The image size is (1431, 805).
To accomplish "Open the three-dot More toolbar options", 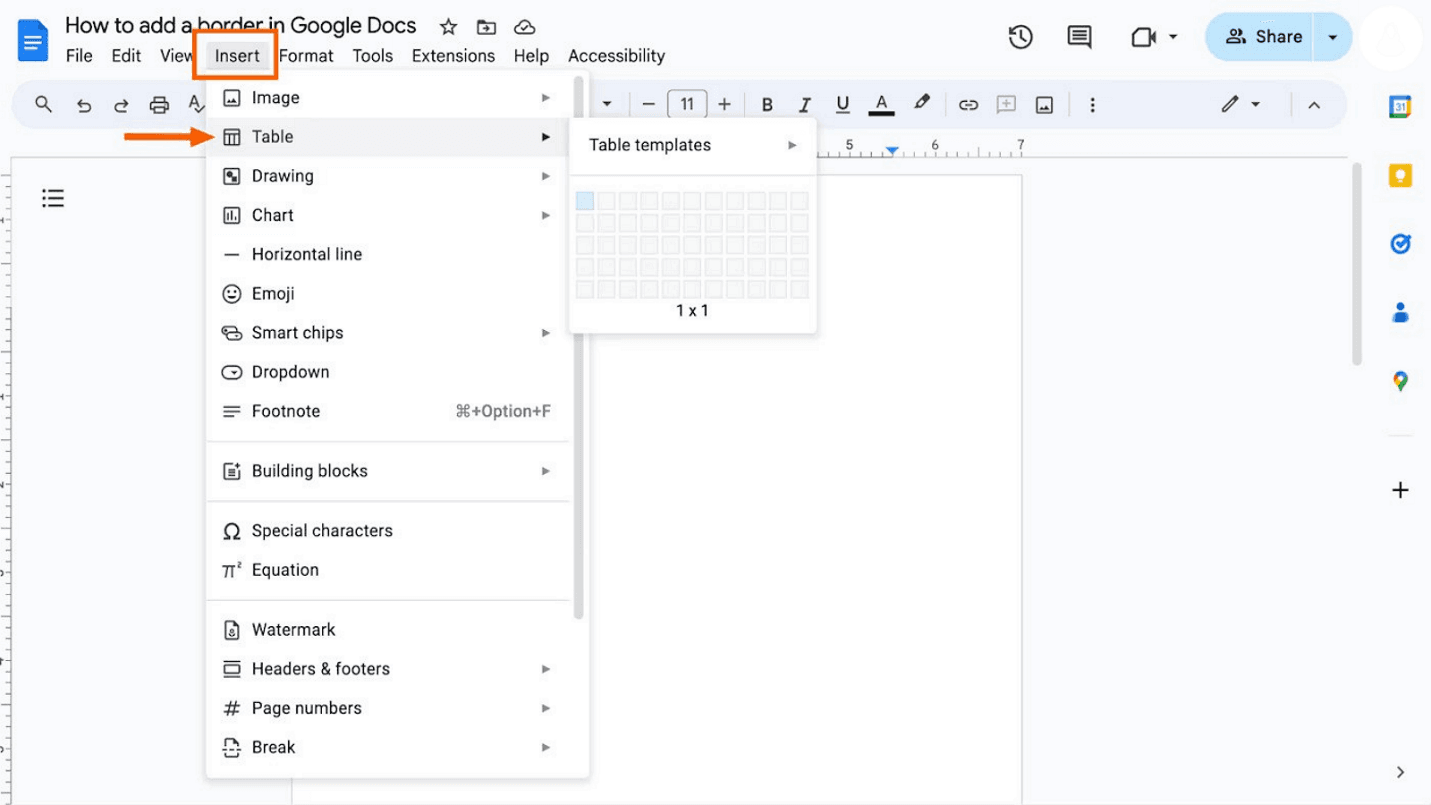I will pos(1092,105).
